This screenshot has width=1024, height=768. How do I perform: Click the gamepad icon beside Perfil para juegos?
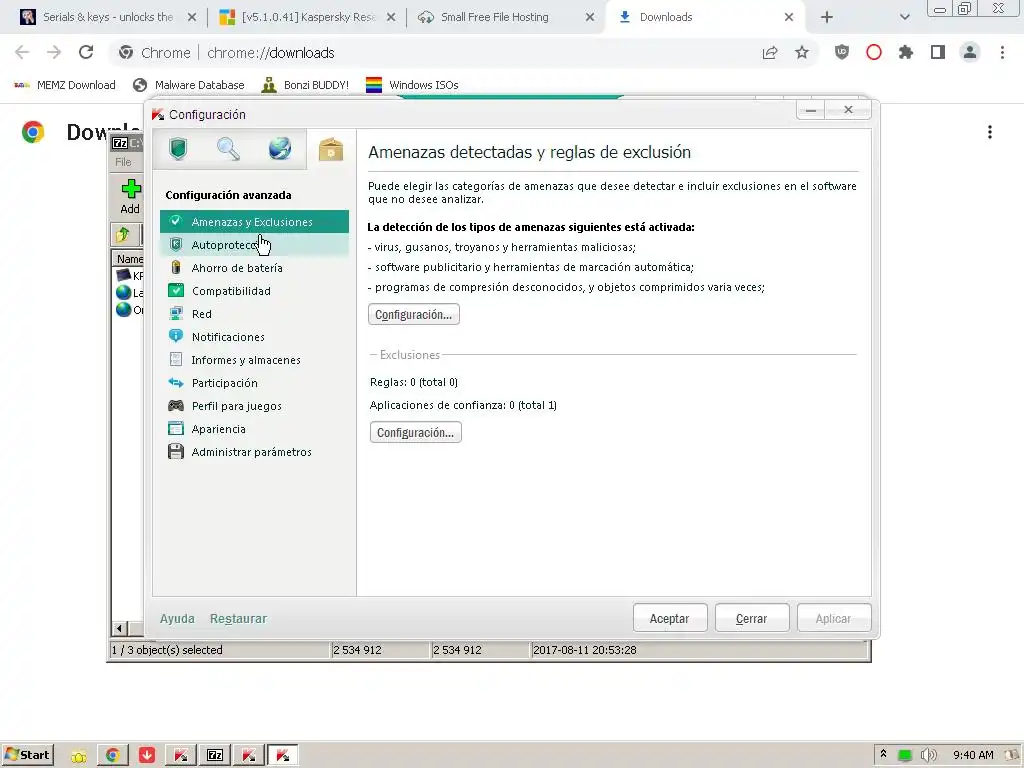pos(176,406)
